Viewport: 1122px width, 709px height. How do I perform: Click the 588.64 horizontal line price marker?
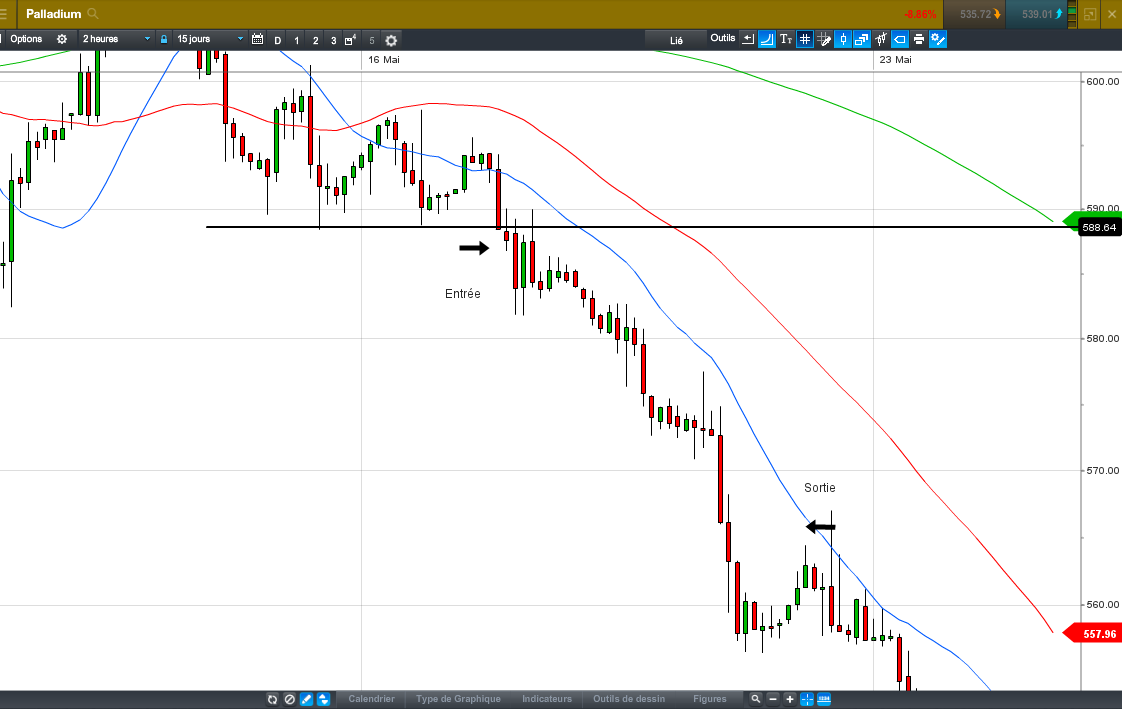click(x=1098, y=228)
